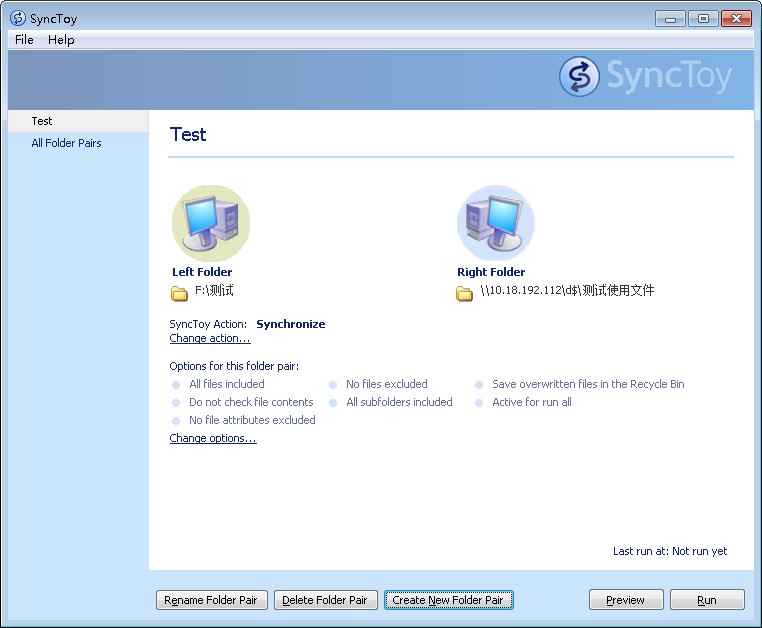The width and height of the screenshot is (762, 628).
Task: Click the Preview button
Action: click(626, 600)
